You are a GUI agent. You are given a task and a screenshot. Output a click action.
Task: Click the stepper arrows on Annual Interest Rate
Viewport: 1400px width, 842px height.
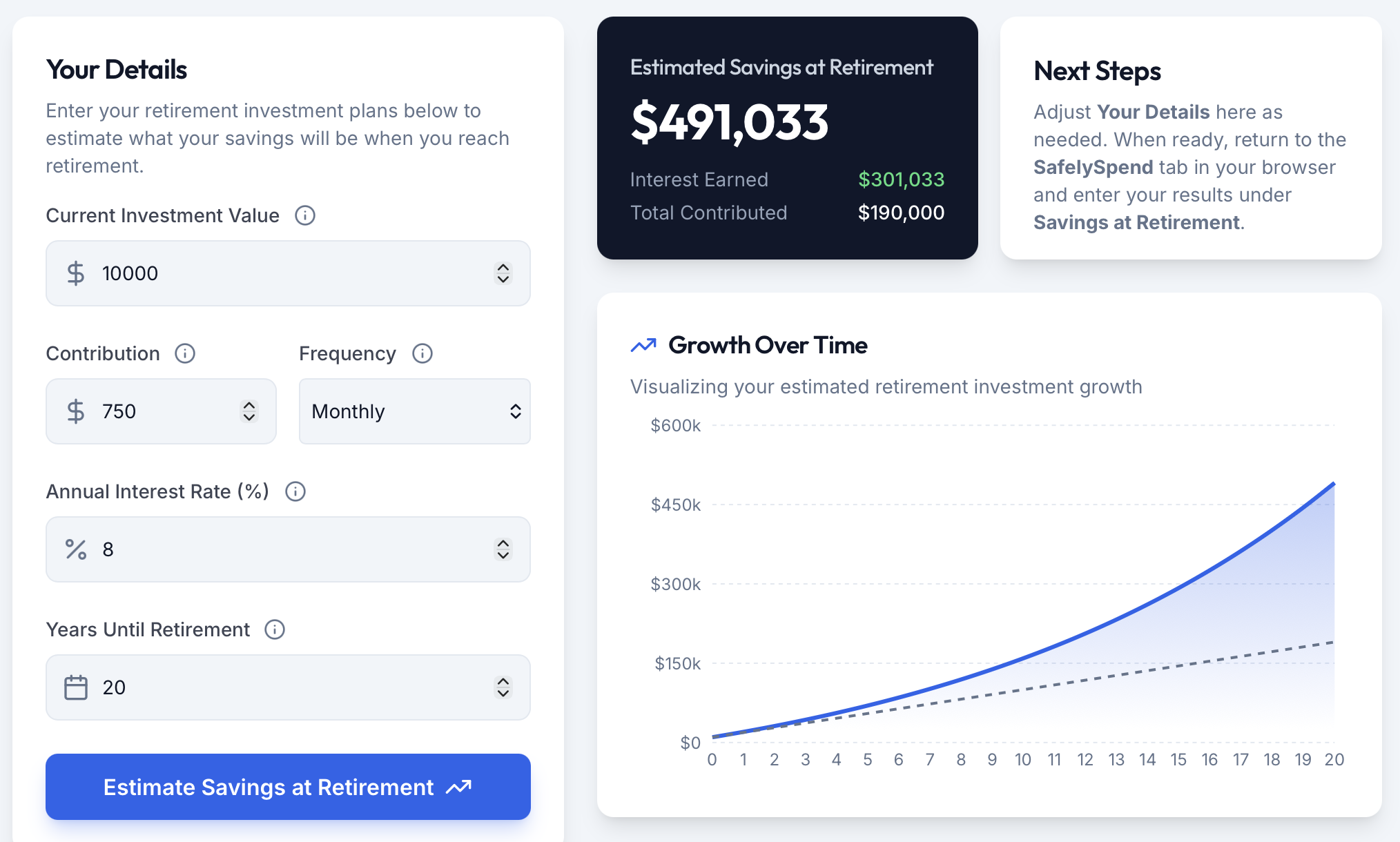click(x=503, y=549)
